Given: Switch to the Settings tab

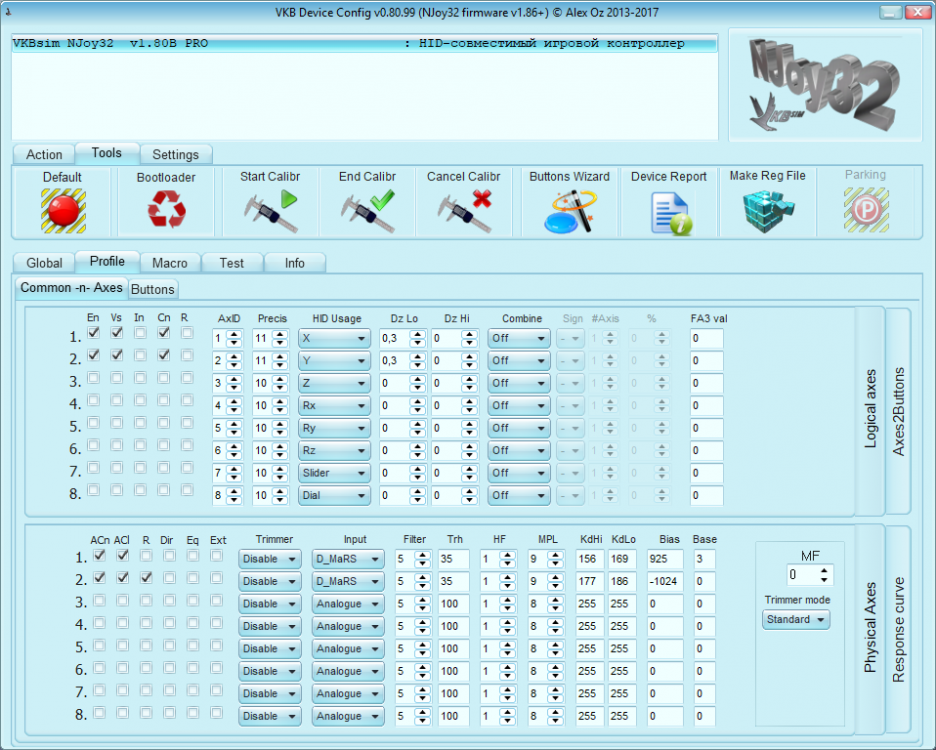Looking at the screenshot, I should click(x=175, y=155).
